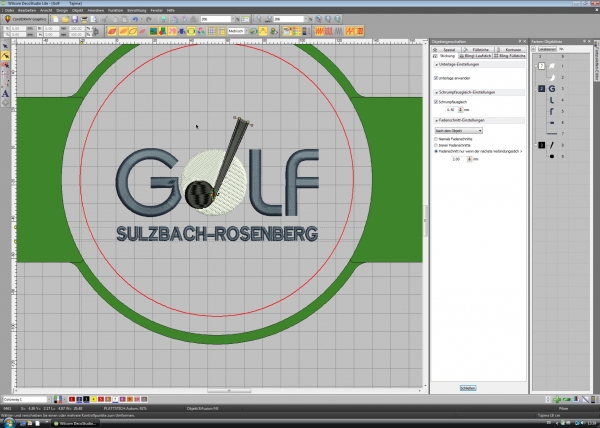Switch to the Bling-Laufstich tab

[475, 56]
